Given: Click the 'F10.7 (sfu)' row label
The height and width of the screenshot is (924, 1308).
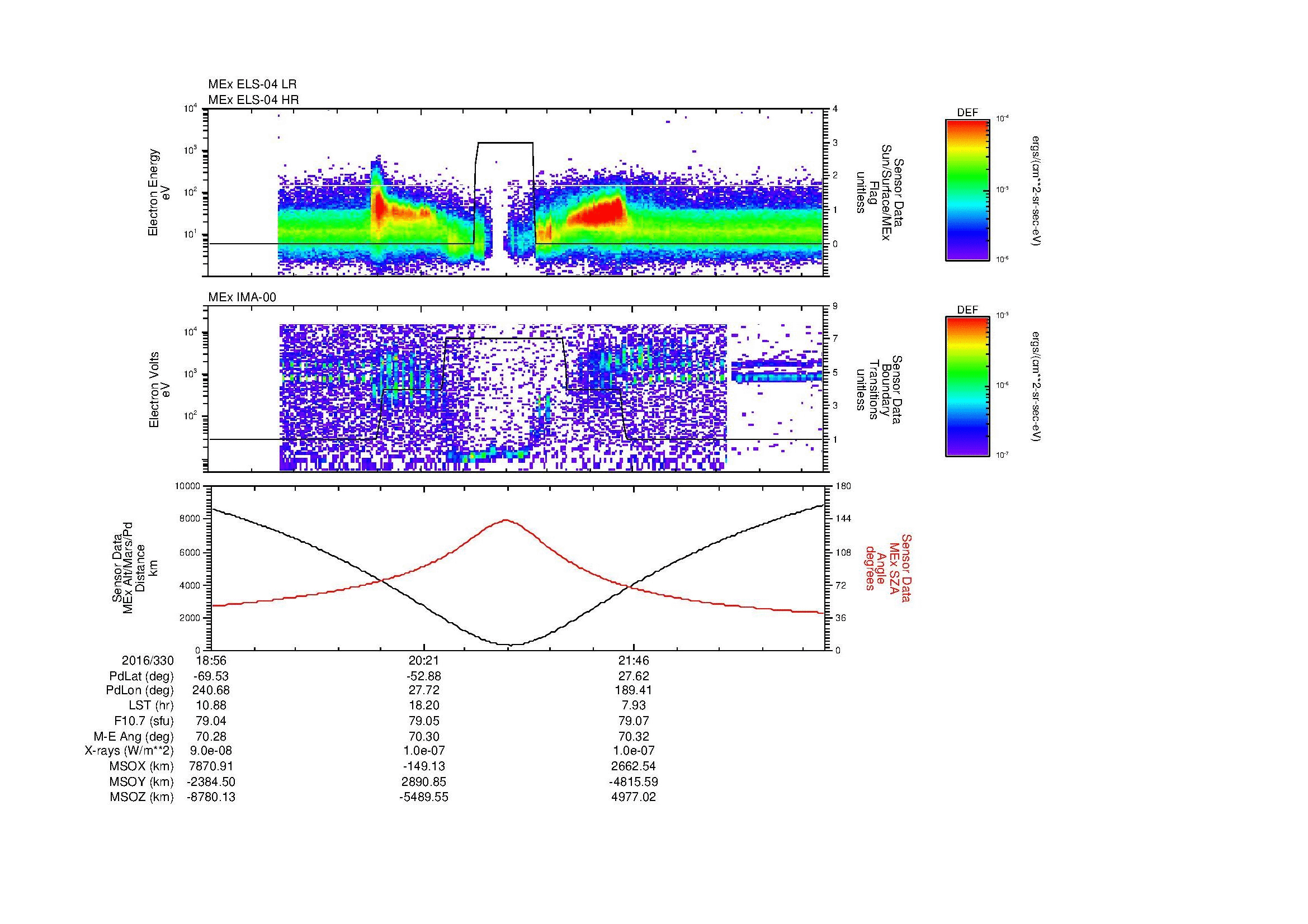Looking at the screenshot, I should 144,721.
